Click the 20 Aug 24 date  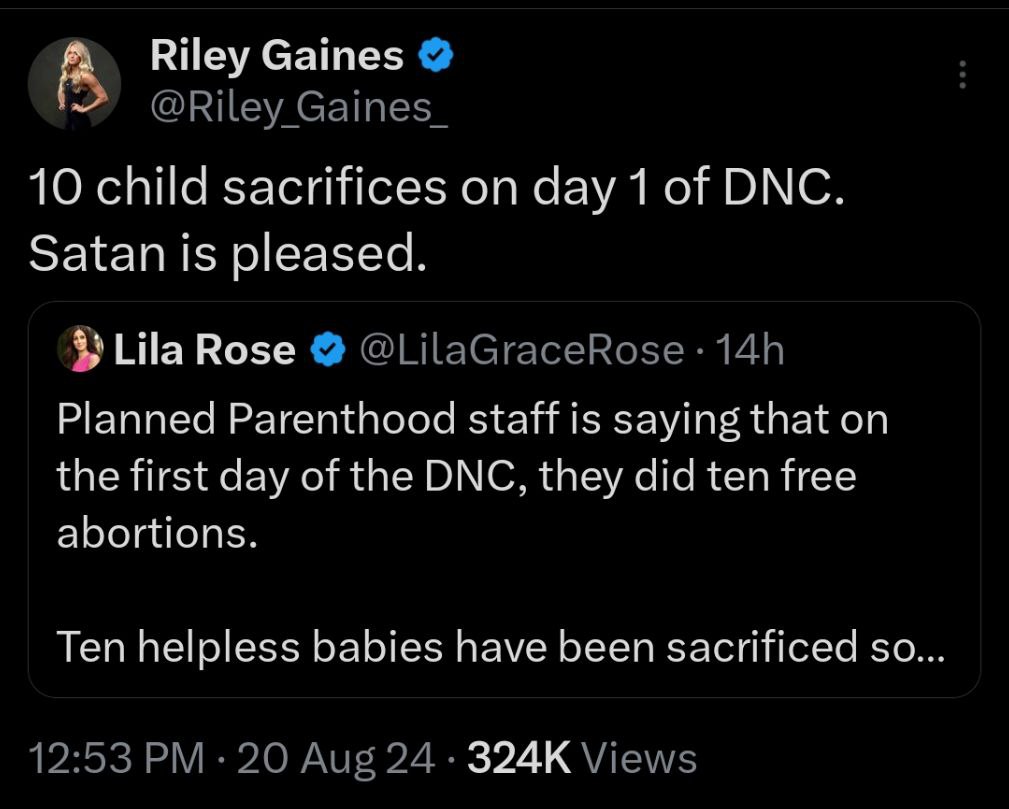pyautogui.click(x=336, y=758)
